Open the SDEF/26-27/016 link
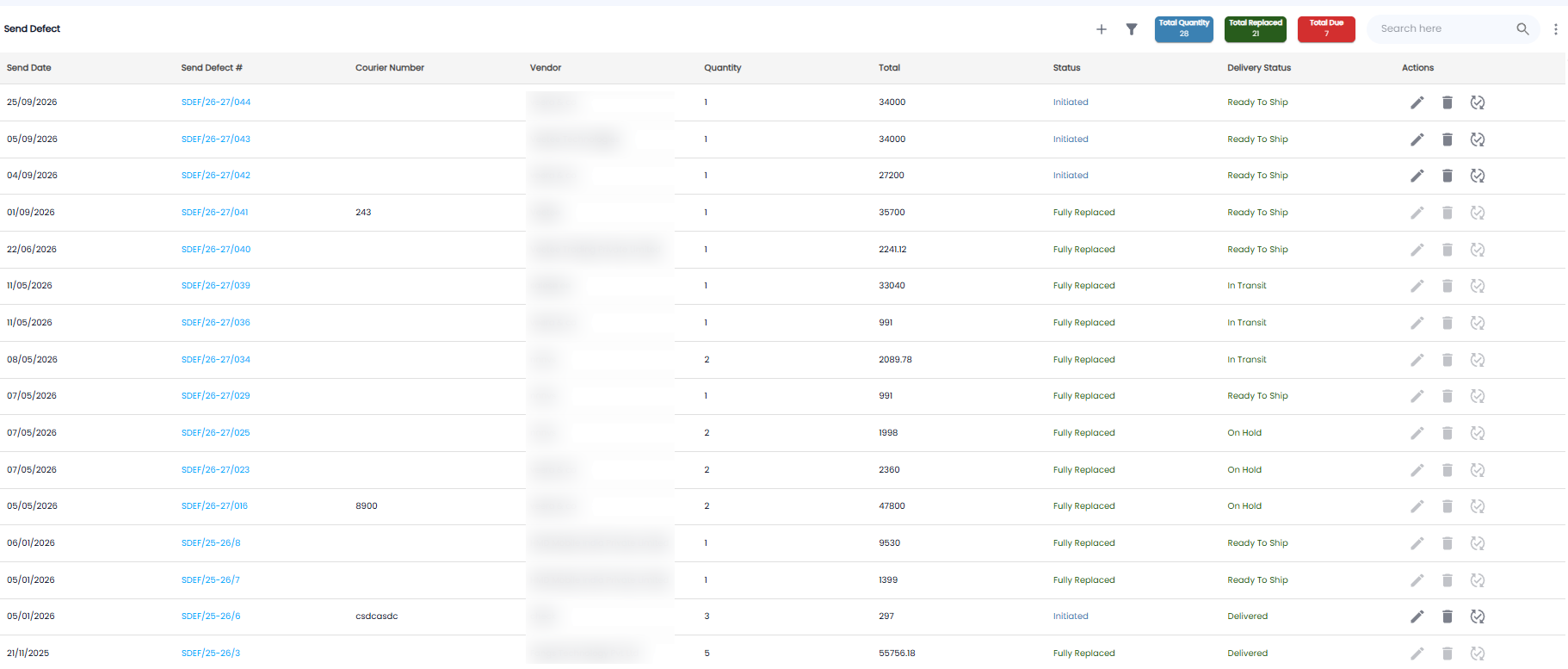The height and width of the screenshot is (669, 1568). (x=214, y=506)
